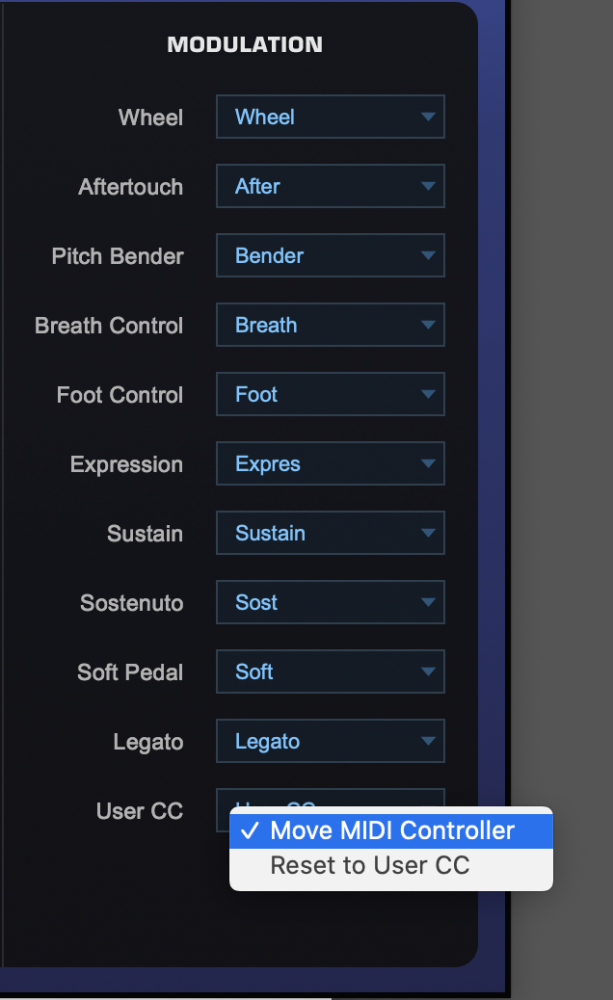Click the Soft Pedal arrow icon
This screenshot has width=613, height=1000.
coord(428,671)
